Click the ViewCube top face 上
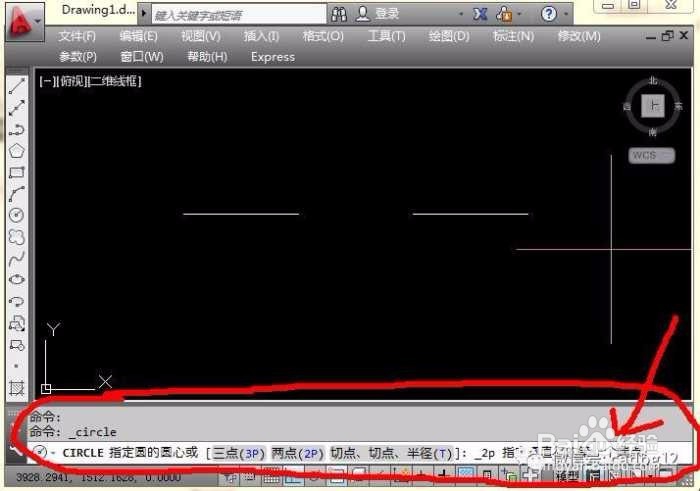 pyautogui.click(x=653, y=106)
